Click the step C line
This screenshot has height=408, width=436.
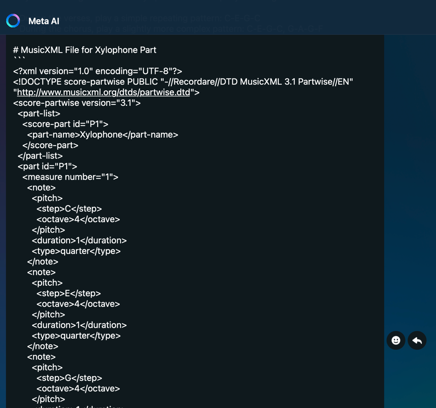69,209
